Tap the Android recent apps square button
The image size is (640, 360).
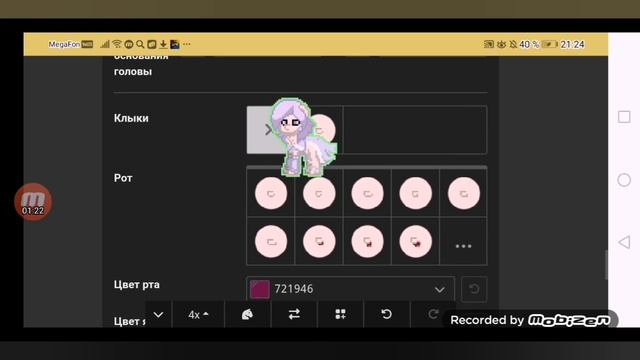point(624,117)
